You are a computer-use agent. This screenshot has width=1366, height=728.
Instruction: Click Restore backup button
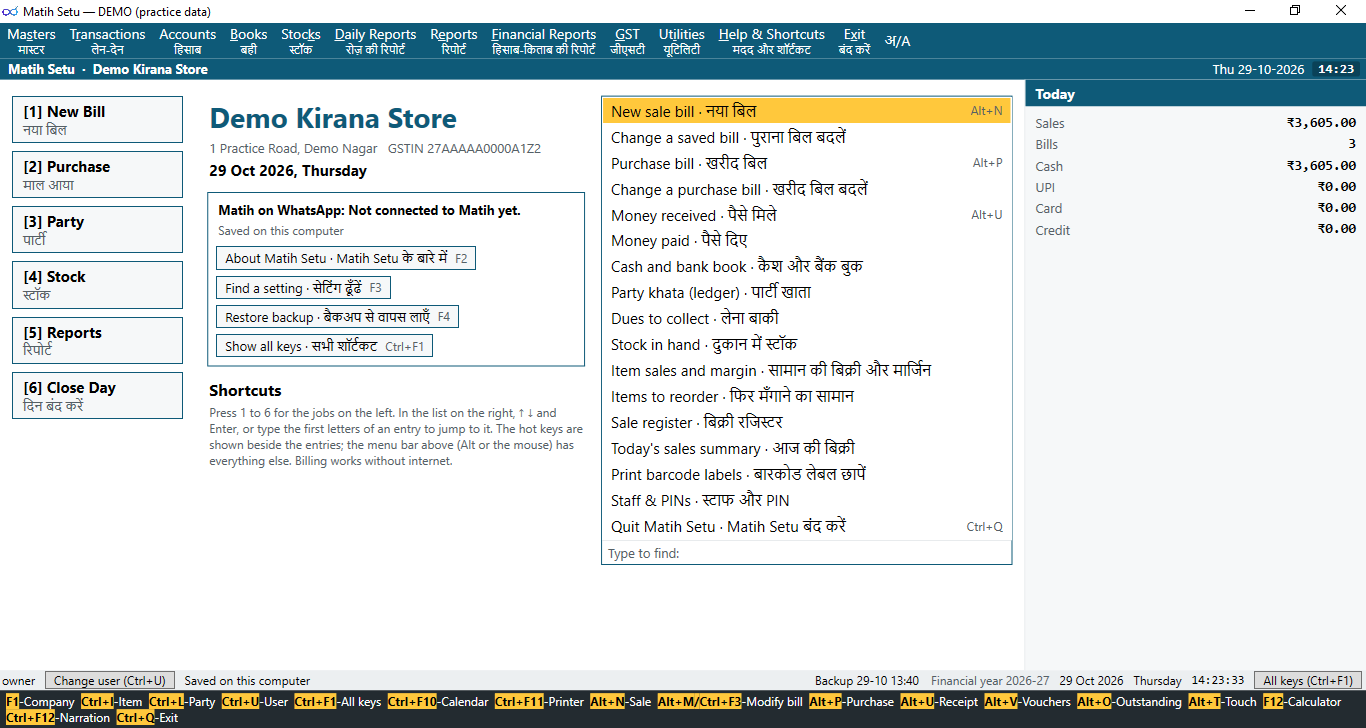(337, 317)
